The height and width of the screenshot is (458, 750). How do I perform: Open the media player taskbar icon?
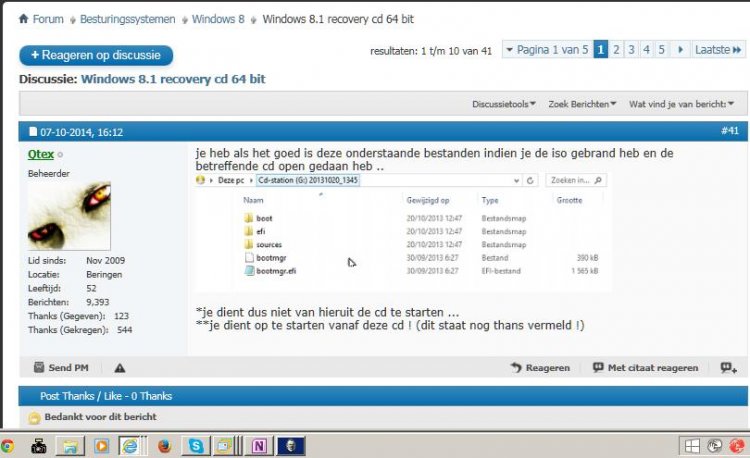(x=101, y=447)
